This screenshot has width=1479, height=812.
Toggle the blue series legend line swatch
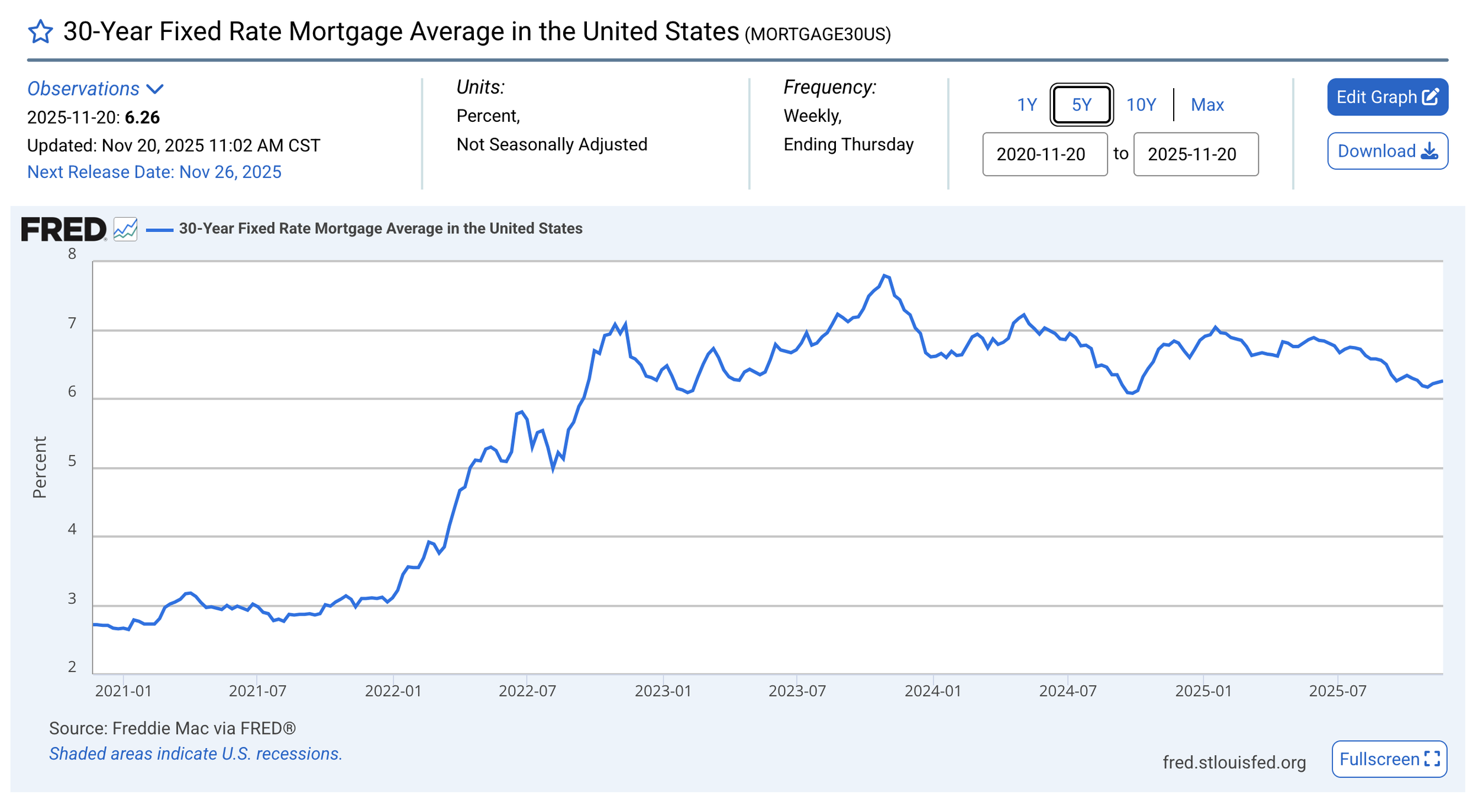point(159,229)
